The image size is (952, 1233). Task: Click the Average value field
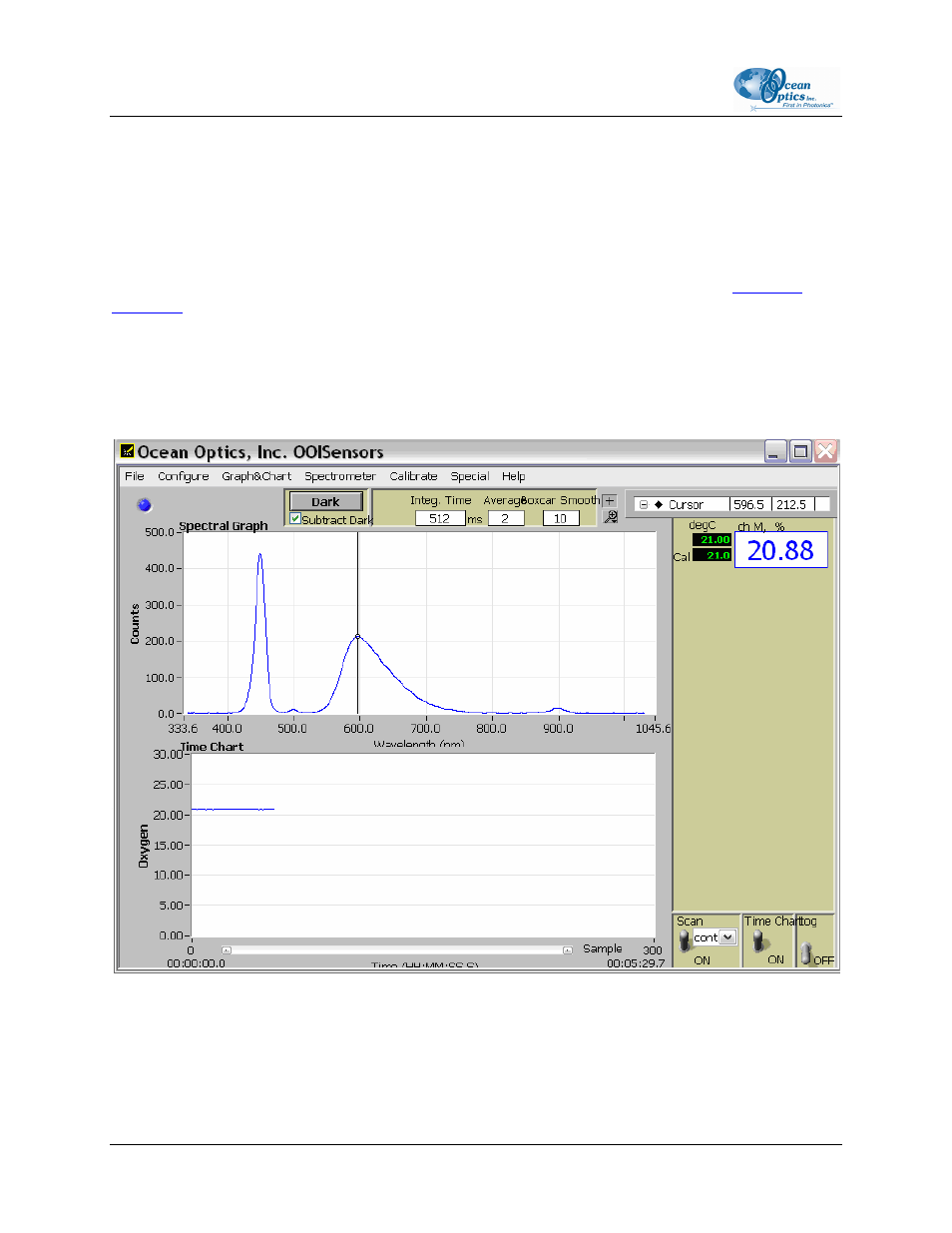pyautogui.click(x=506, y=519)
